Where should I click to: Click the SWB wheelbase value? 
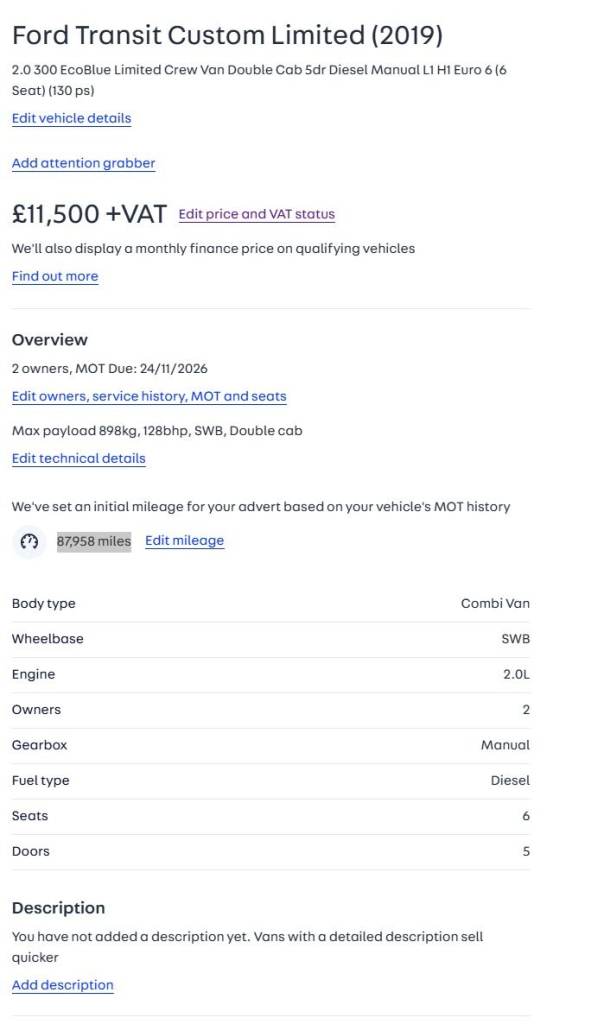pos(515,639)
